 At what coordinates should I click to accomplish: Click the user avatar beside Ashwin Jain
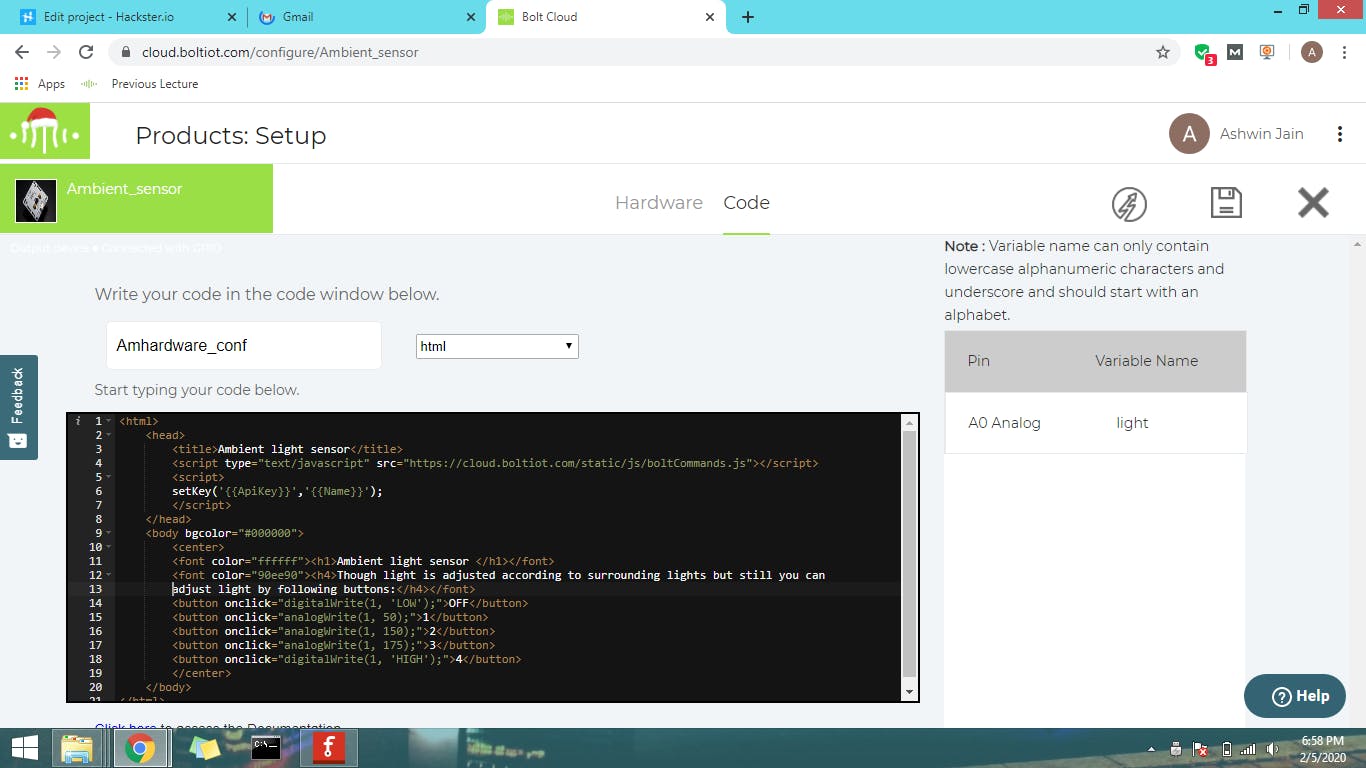(1189, 134)
